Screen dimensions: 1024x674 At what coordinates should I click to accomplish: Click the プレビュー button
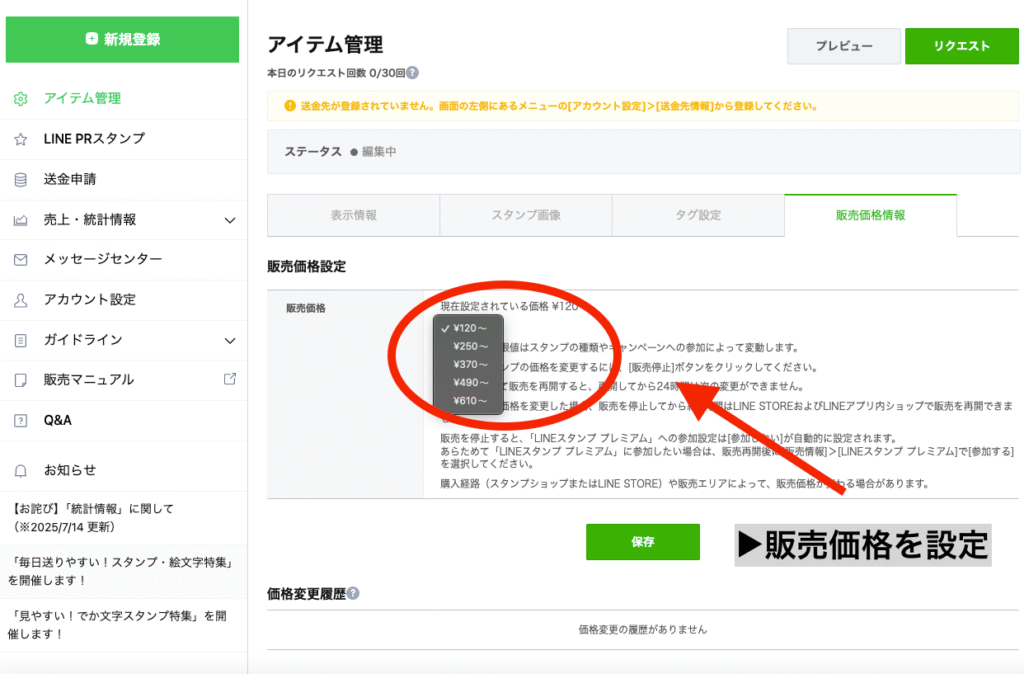click(844, 46)
